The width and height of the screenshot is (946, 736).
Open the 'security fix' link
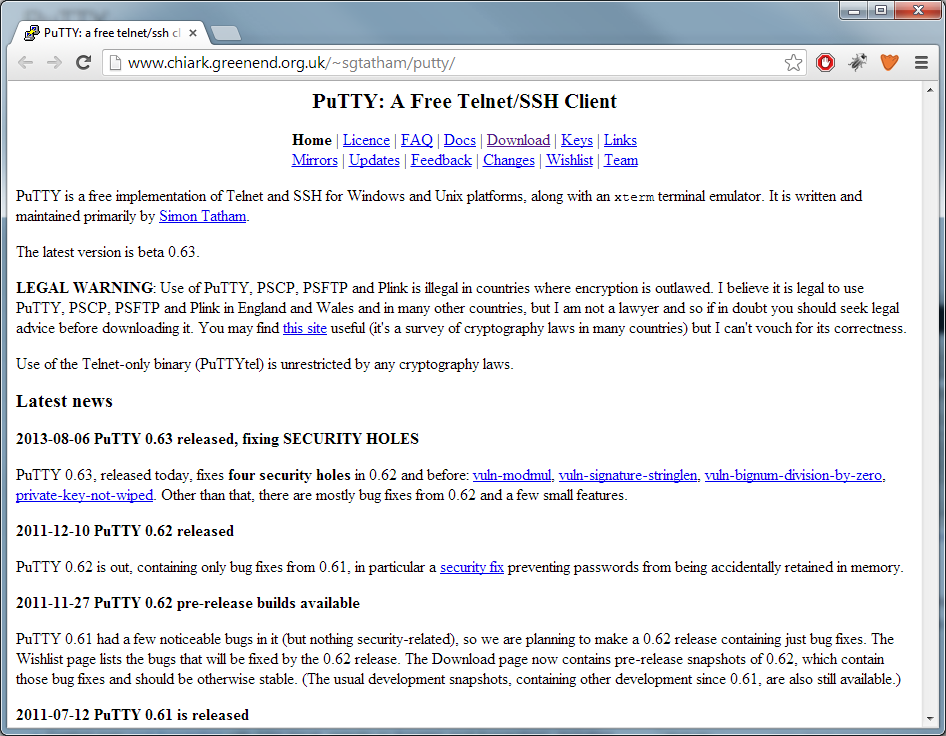472,567
